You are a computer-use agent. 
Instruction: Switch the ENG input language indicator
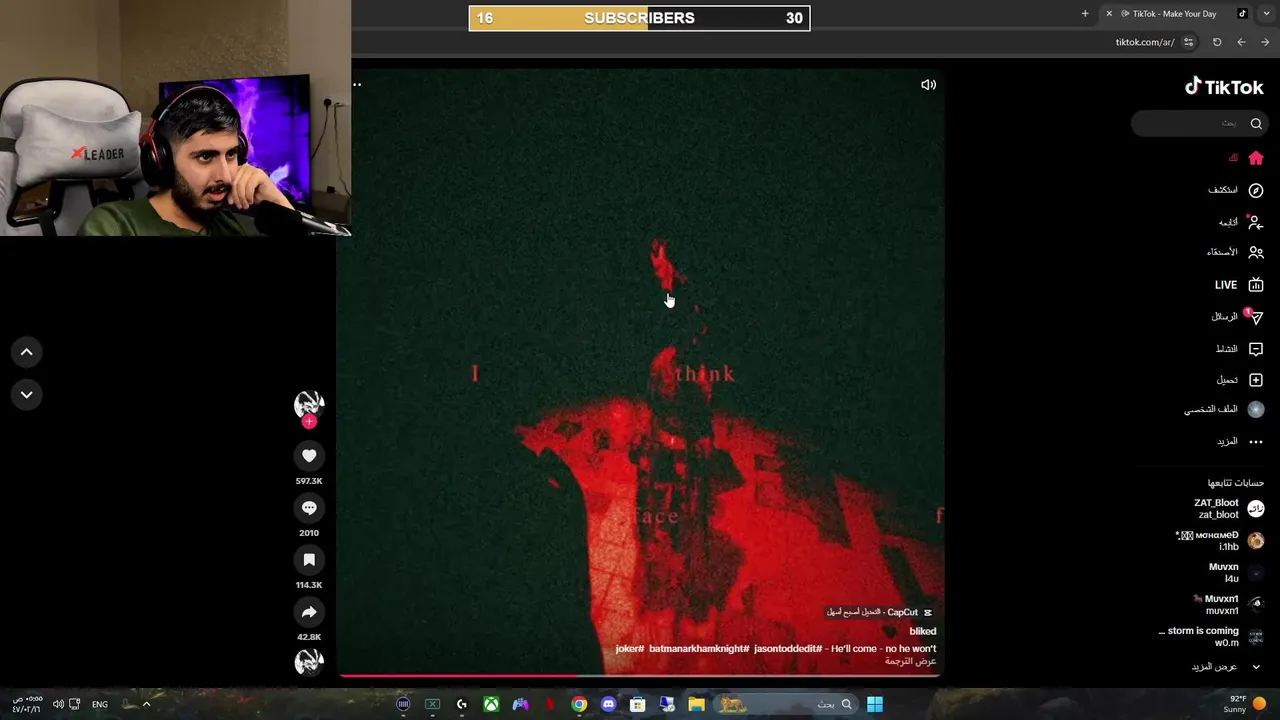click(x=100, y=704)
